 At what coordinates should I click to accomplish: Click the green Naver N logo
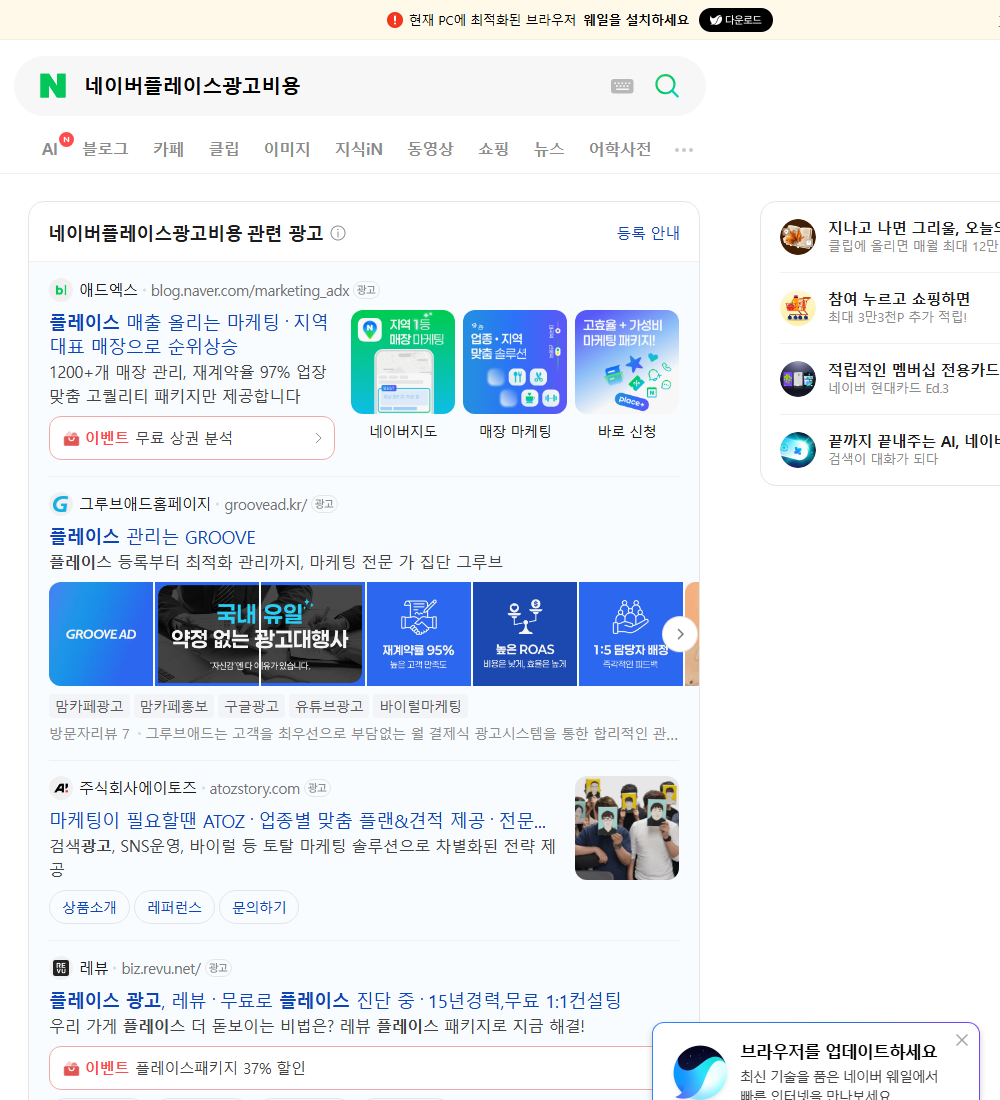[53, 86]
